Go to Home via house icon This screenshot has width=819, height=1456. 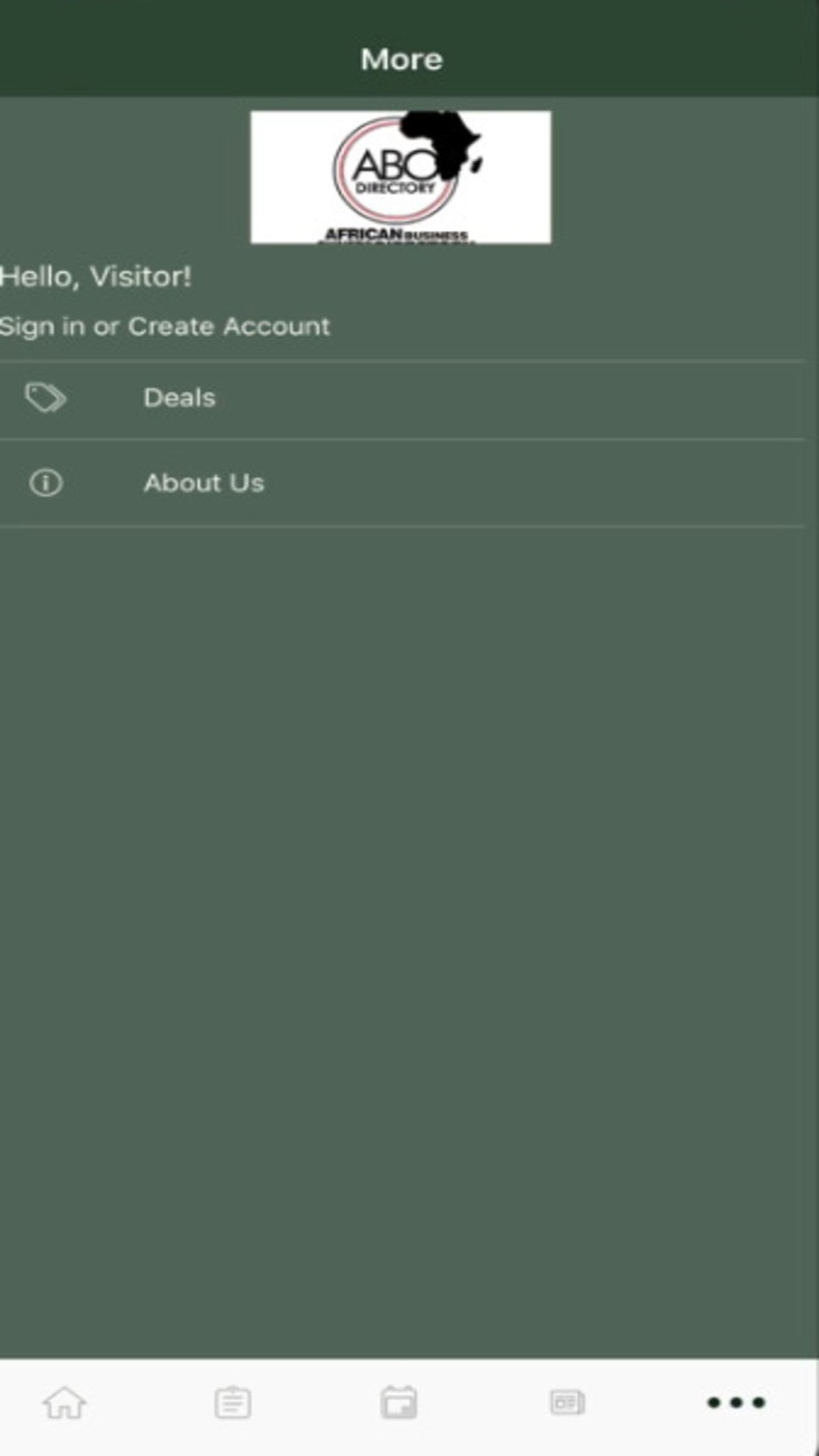(x=64, y=1403)
